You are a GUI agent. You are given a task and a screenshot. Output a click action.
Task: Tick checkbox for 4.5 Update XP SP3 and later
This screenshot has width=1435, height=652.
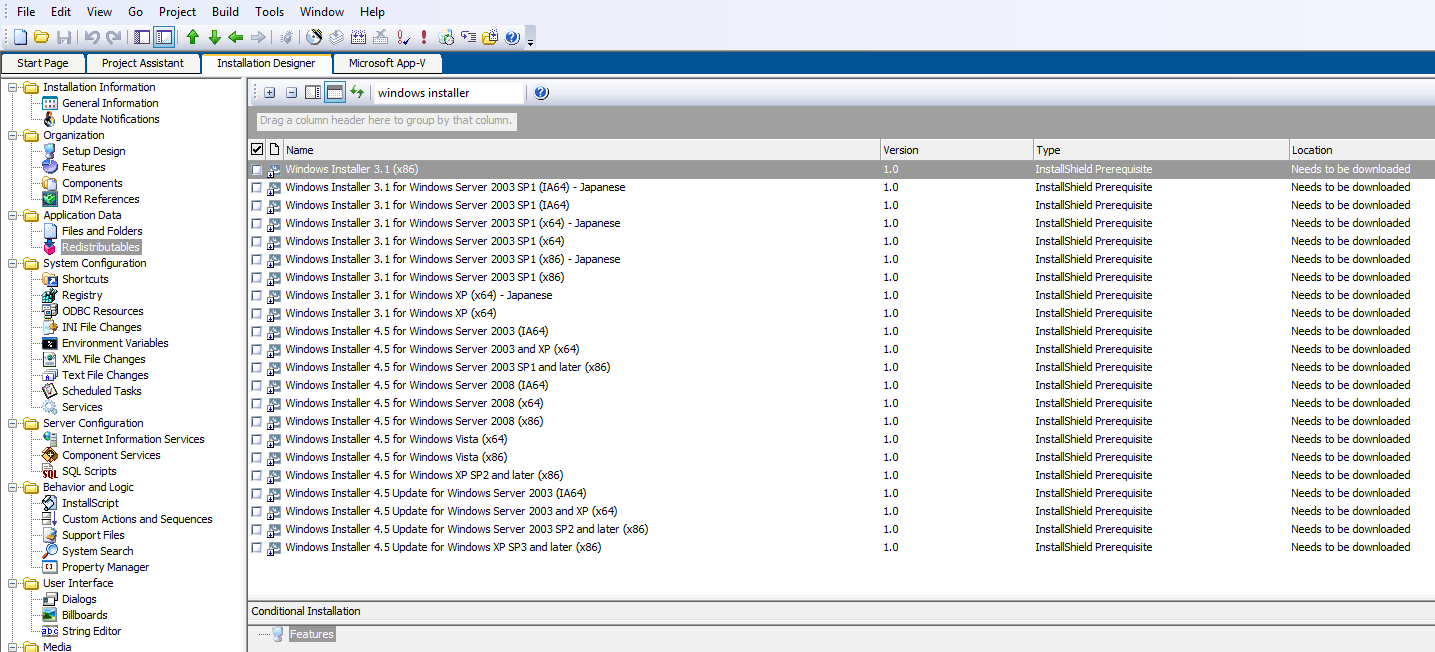tap(257, 547)
